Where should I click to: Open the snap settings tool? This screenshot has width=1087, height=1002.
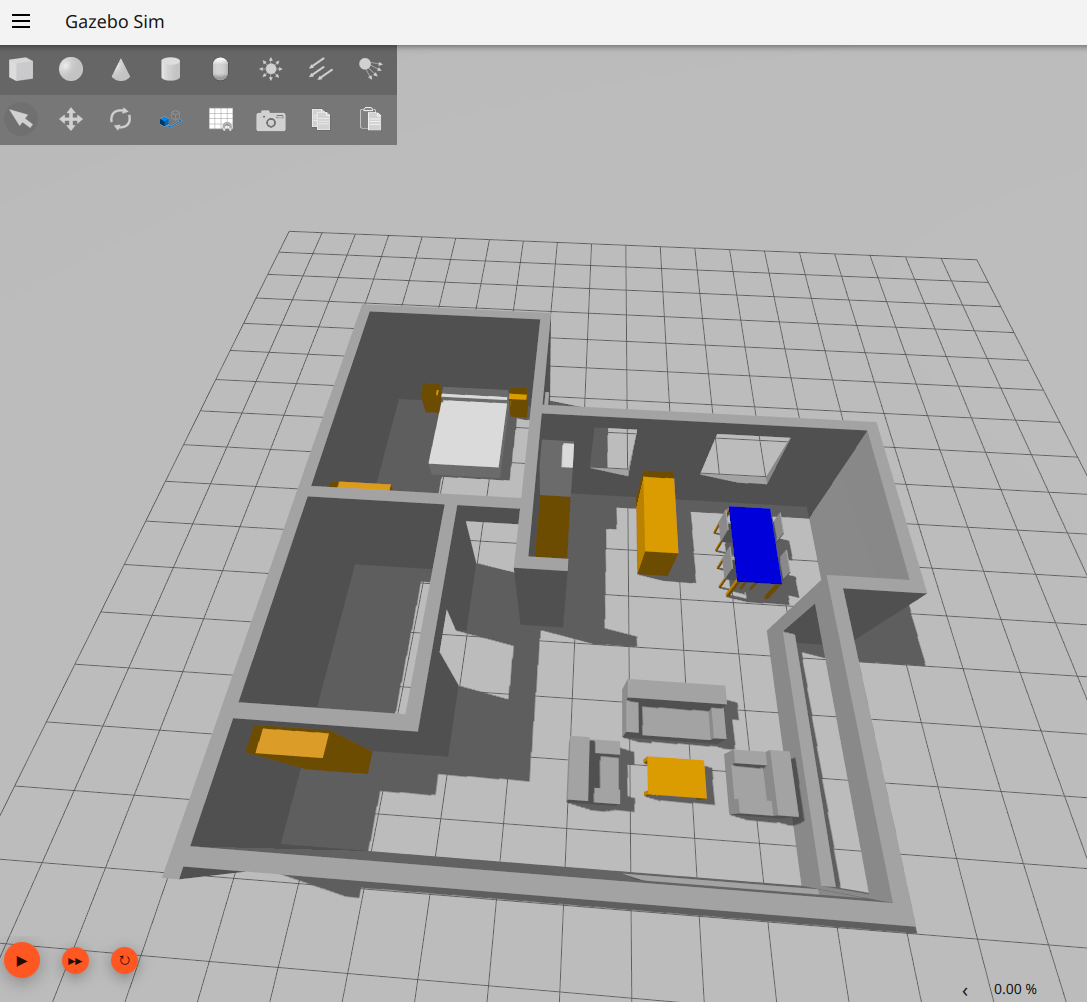tap(171, 119)
